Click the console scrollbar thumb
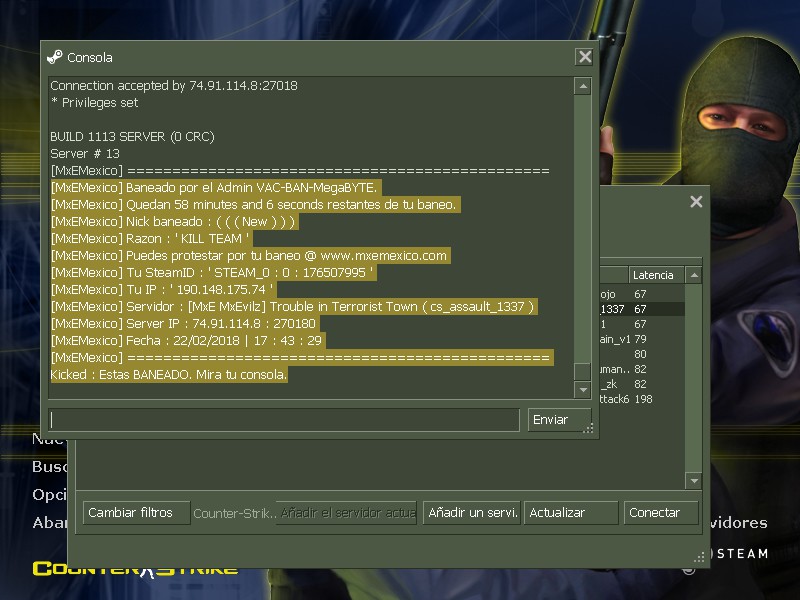The image size is (800, 600). click(583, 371)
